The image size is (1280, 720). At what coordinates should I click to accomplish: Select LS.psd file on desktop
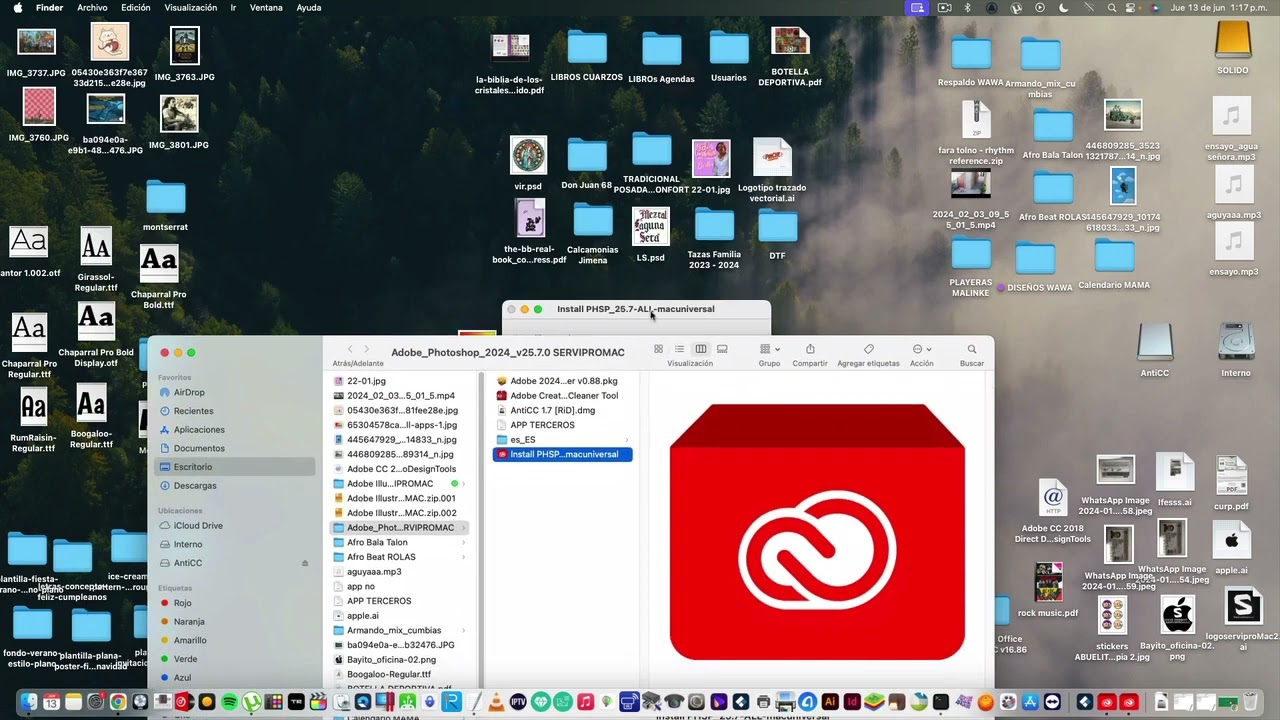coord(651,235)
